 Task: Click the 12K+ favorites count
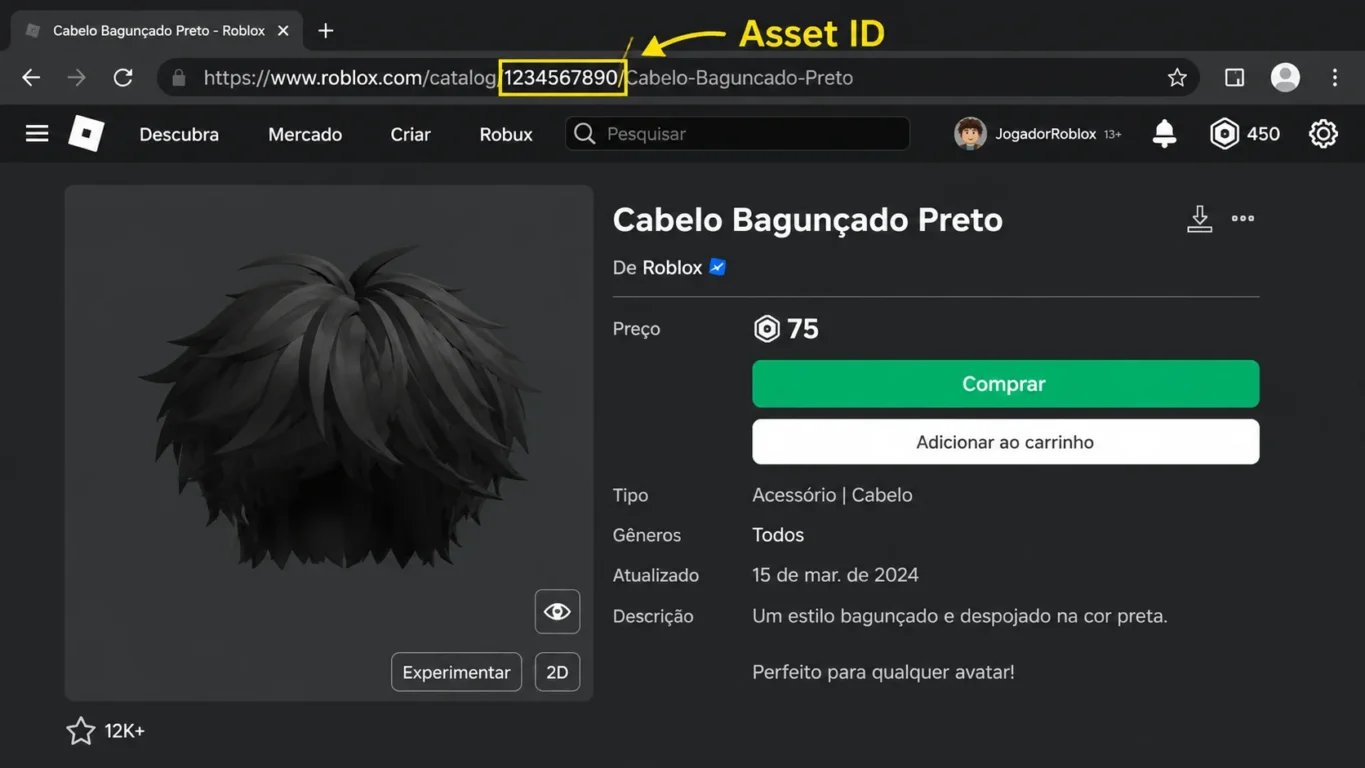[125, 731]
